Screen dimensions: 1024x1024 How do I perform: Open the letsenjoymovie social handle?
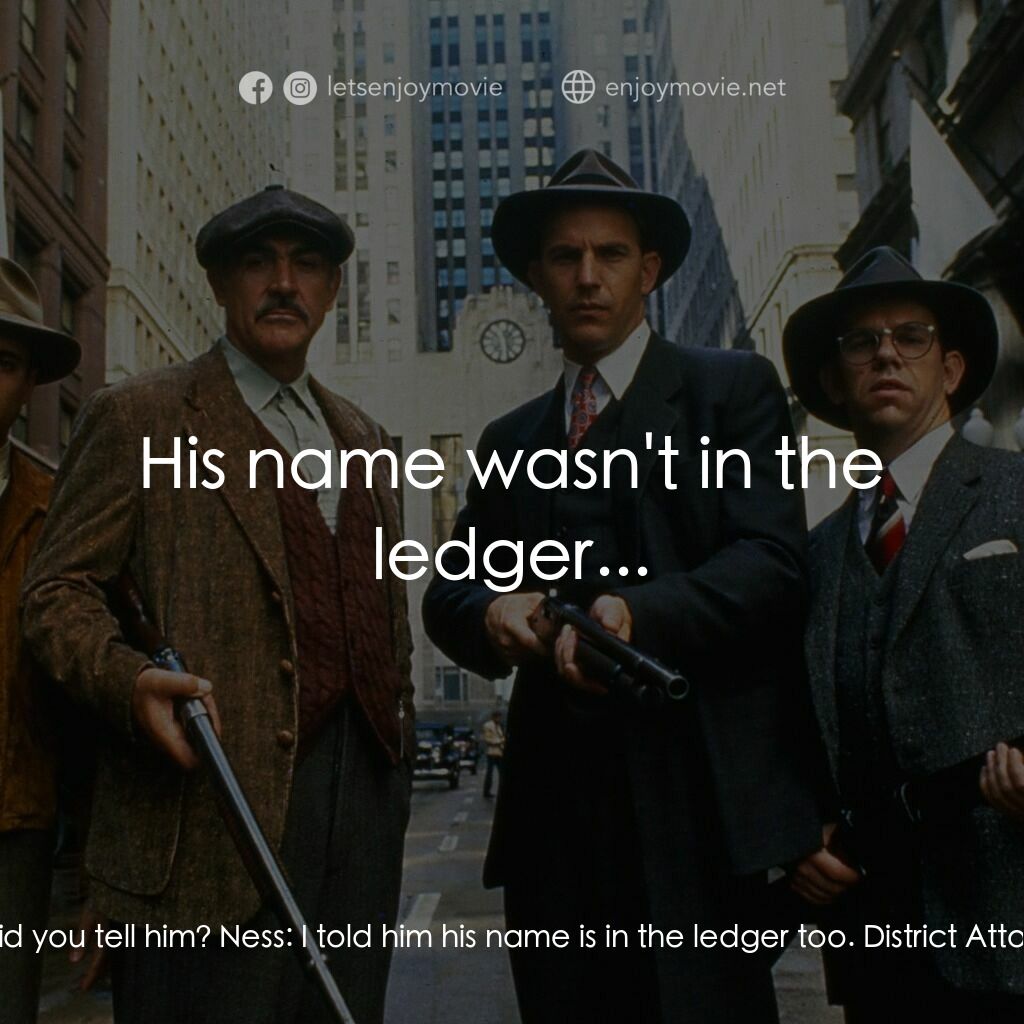click(x=415, y=88)
